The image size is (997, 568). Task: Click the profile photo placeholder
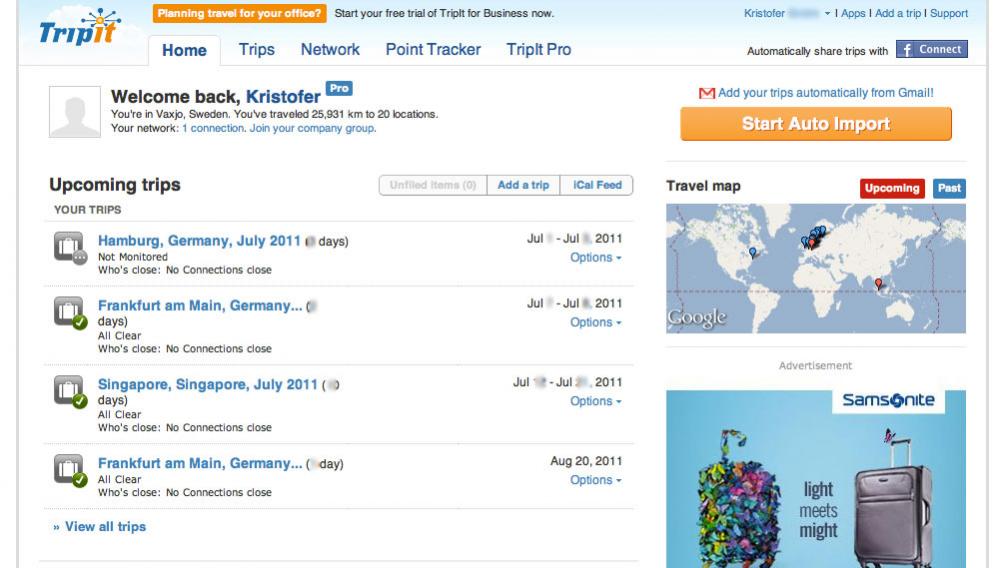[74, 111]
